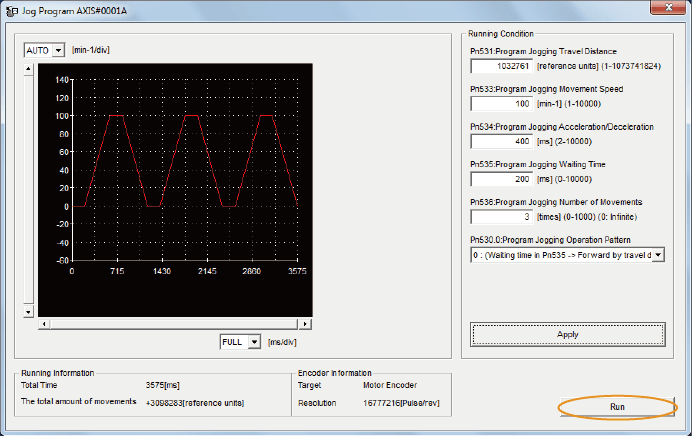Open the FULL time scale dropdown
692x436 pixels.
pyautogui.click(x=255, y=342)
